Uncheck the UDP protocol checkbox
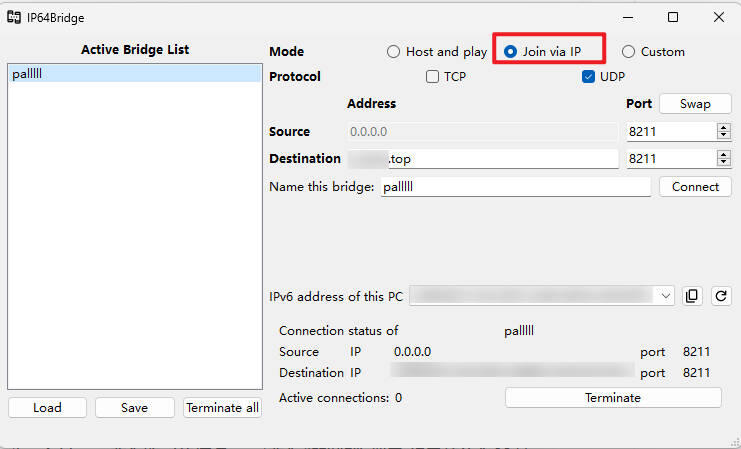 coord(589,76)
